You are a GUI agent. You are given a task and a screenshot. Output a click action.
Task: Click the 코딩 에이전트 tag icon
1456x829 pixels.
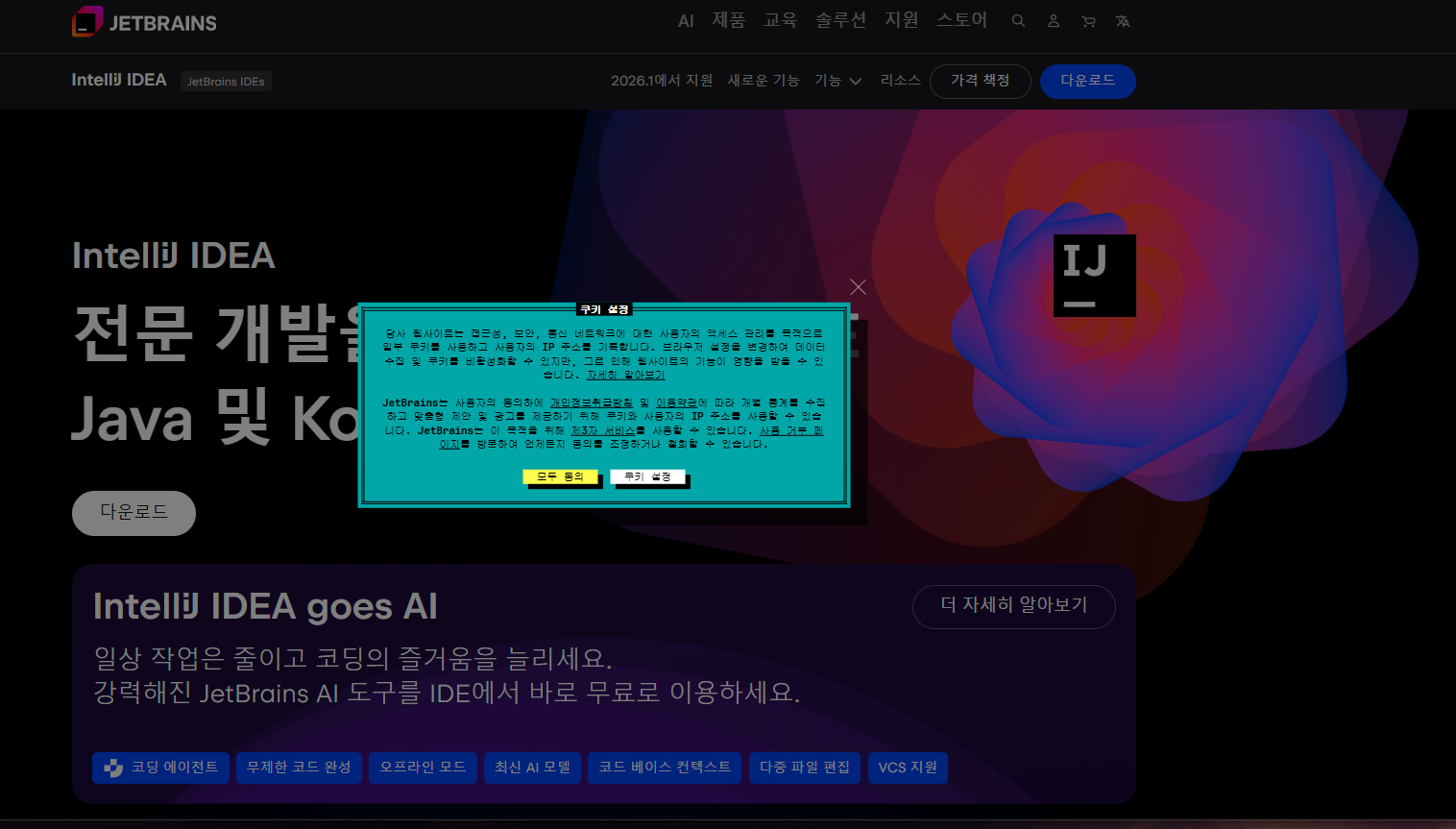pyautogui.click(x=113, y=768)
